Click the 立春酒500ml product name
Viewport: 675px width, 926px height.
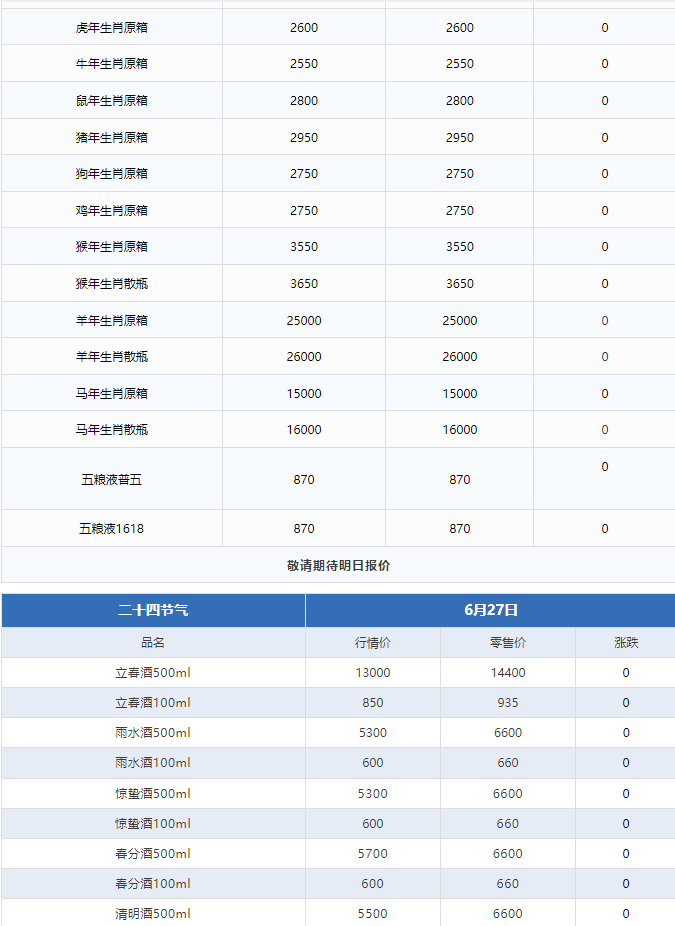tap(153, 673)
